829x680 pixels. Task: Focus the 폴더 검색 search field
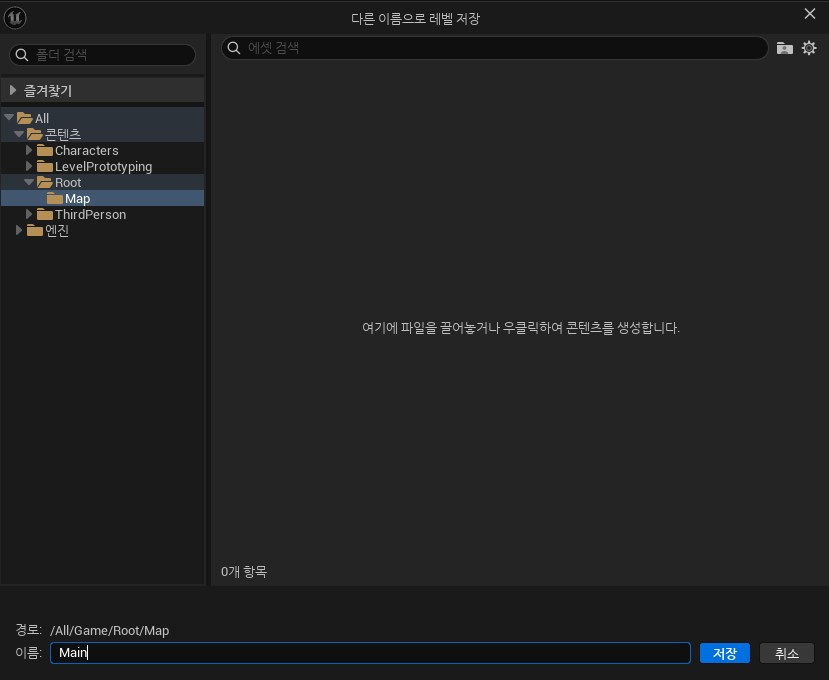pos(103,55)
